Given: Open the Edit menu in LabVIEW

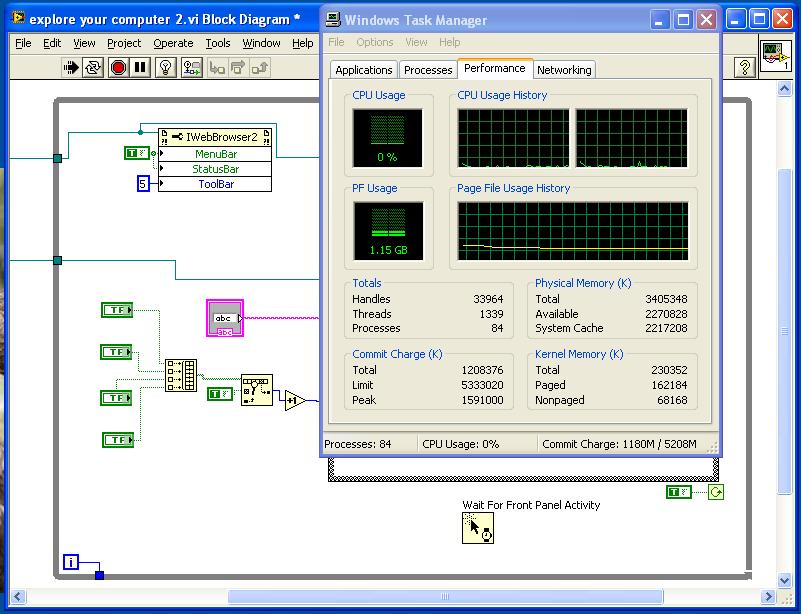Looking at the screenshot, I should (x=52, y=43).
